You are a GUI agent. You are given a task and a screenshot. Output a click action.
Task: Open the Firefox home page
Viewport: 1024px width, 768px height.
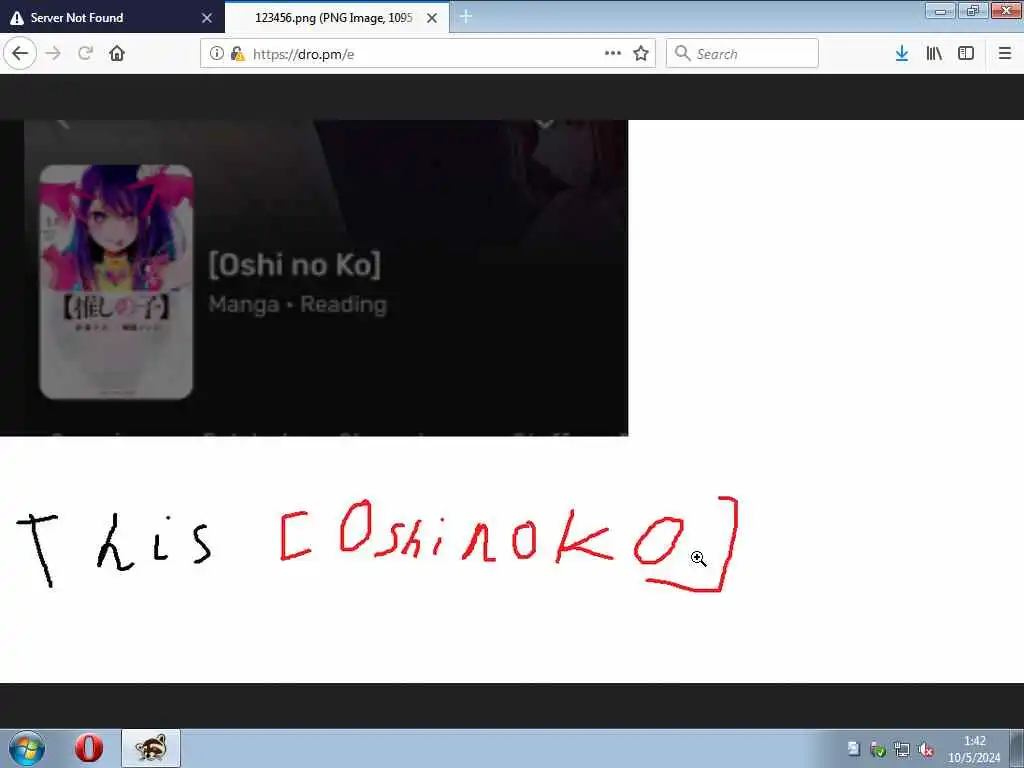tap(117, 54)
